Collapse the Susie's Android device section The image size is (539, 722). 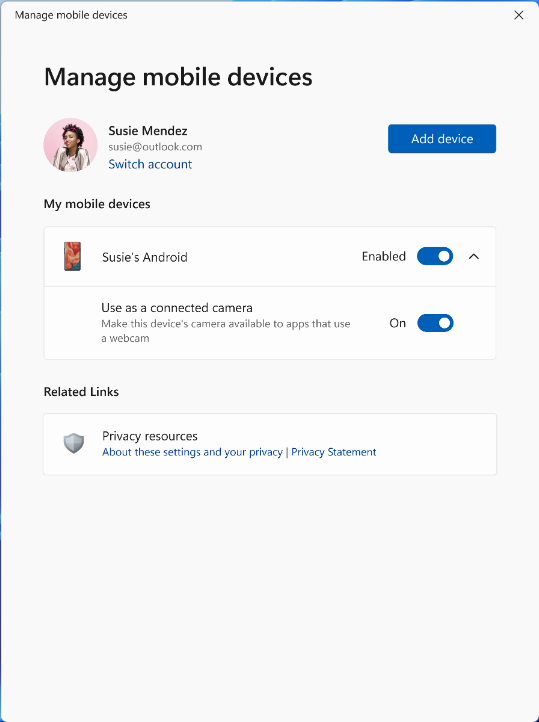point(474,256)
